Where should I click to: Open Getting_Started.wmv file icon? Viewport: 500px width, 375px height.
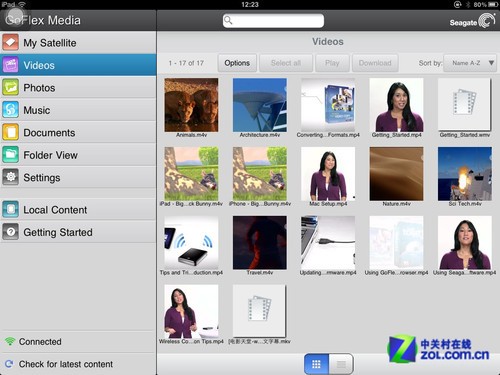tap(465, 104)
